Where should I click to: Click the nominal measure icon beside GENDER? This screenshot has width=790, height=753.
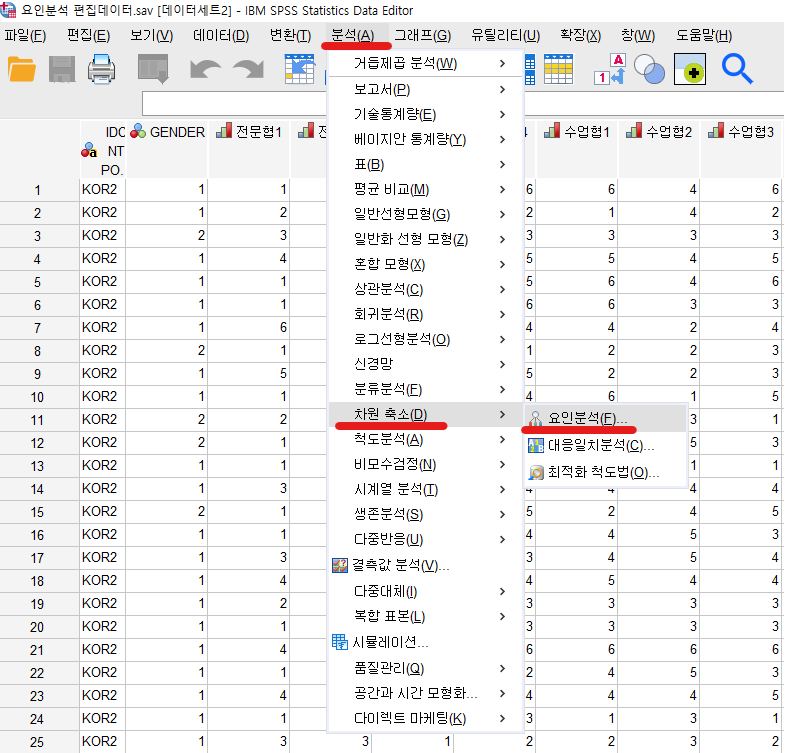point(138,131)
